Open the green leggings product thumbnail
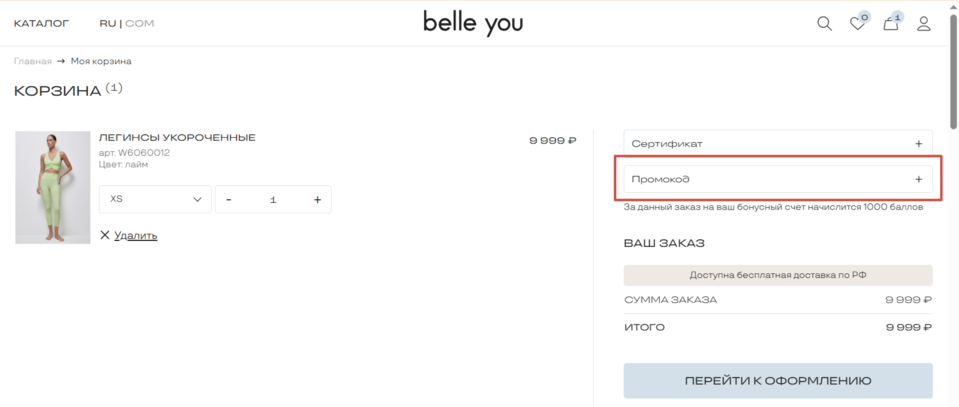This screenshot has height=407, width=959. (x=53, y=187)
